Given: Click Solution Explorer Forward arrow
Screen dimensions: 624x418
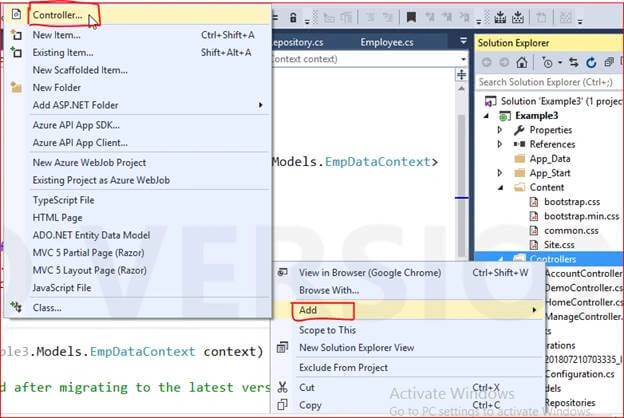Looking at the screenshot, I should click(504, 63).
